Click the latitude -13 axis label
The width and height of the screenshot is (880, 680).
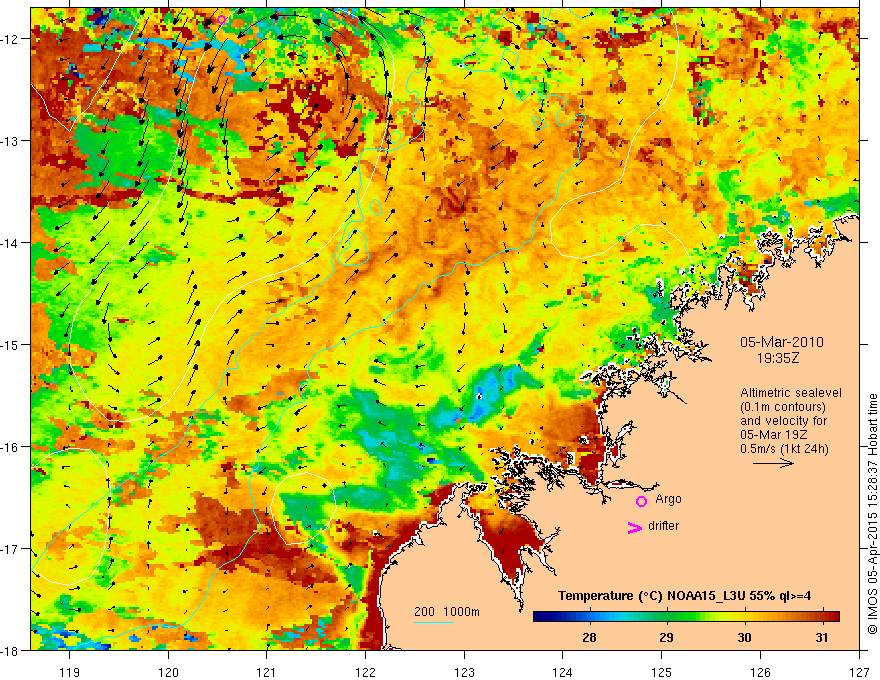tap(10, 141)
